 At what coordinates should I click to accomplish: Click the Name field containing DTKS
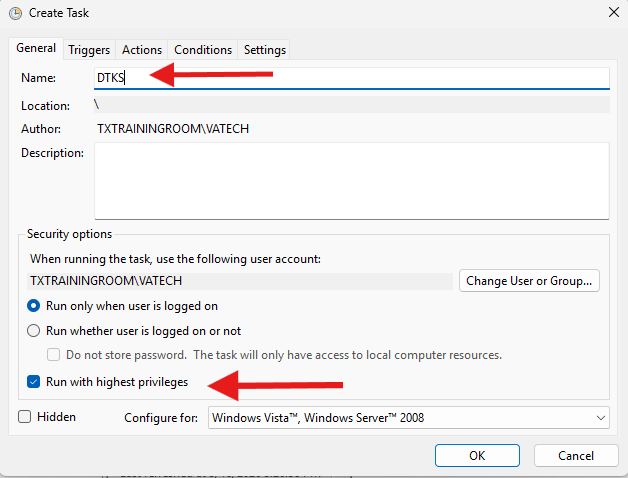coord(350,78)
